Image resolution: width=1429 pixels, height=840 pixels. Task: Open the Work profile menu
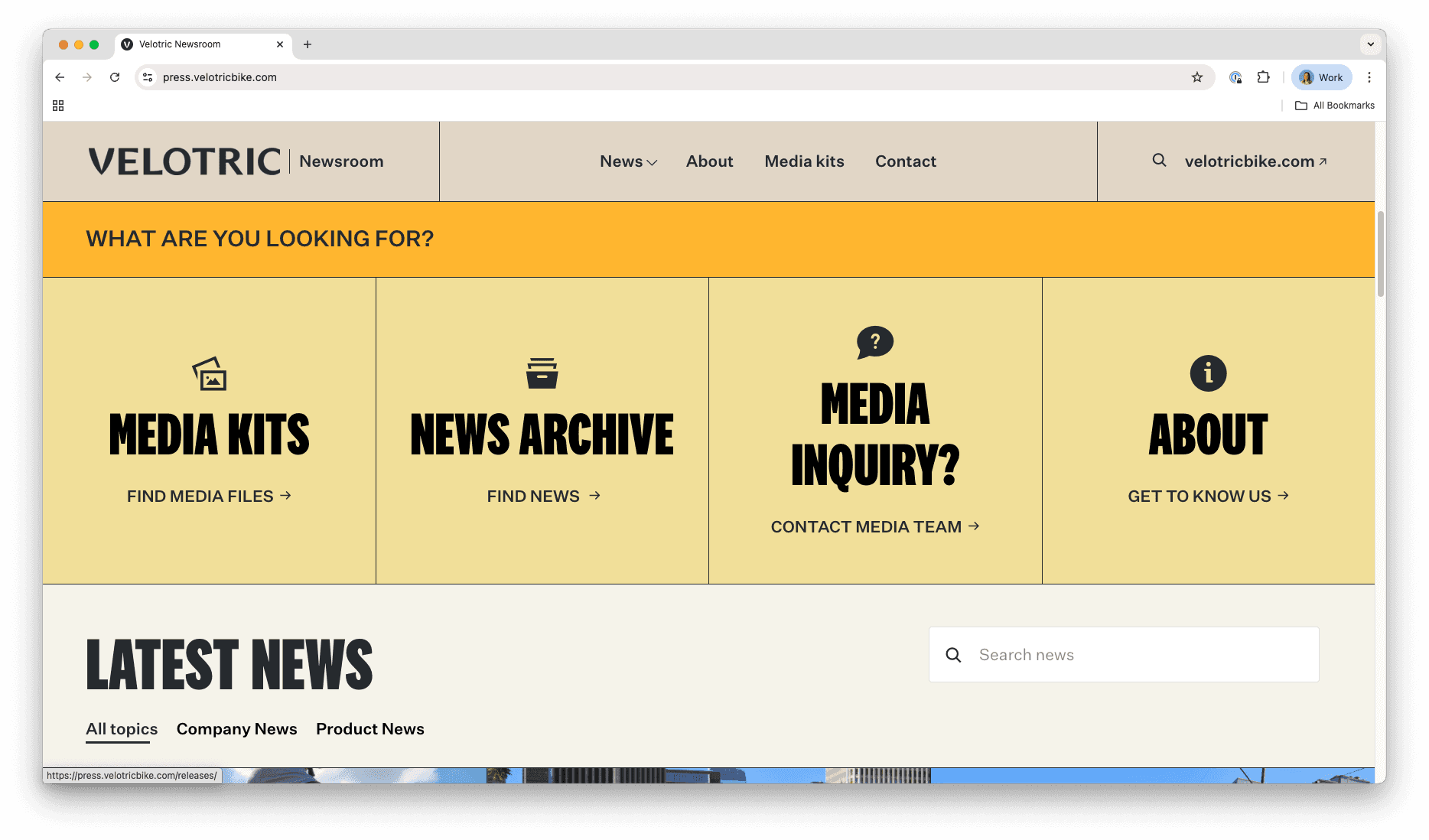[1321, 77]
